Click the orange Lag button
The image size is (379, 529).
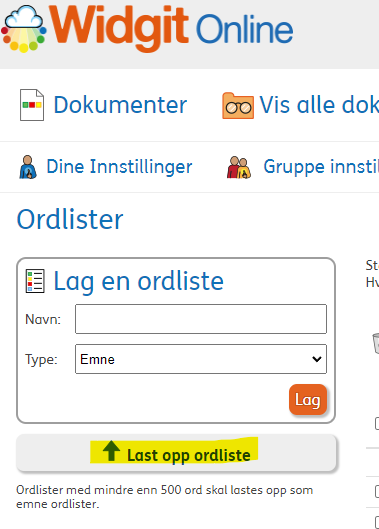(x=308, y=400)
